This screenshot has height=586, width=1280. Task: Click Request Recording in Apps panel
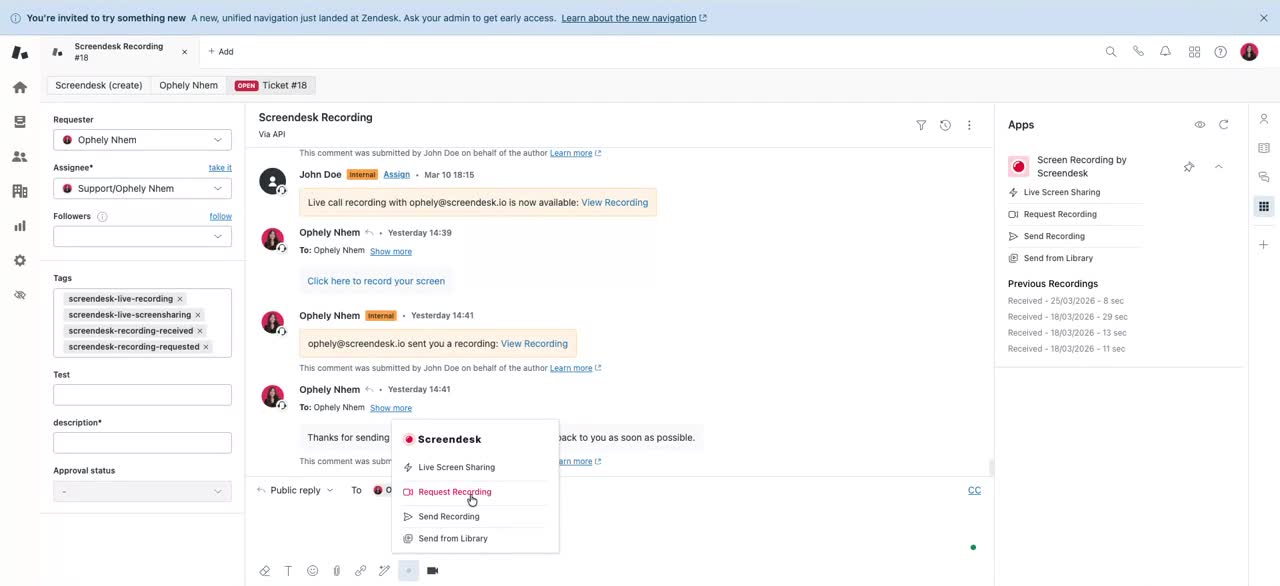(x=1060, y=214)
